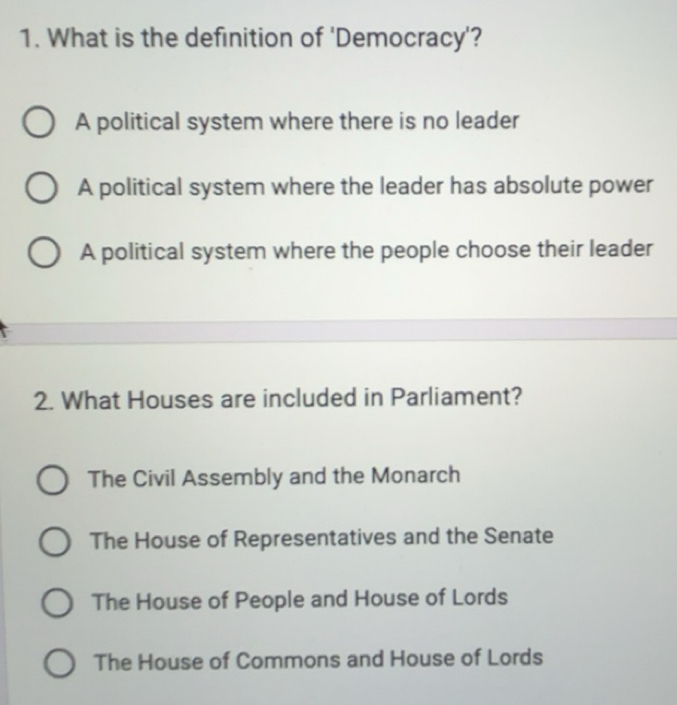Click the gray divider between the two questions
Screen dimensions: 677x705
tap(338, 329)
